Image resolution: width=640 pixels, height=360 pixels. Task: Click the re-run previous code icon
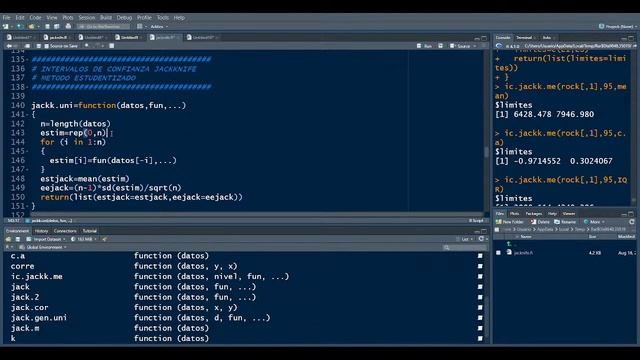[440, 46]
